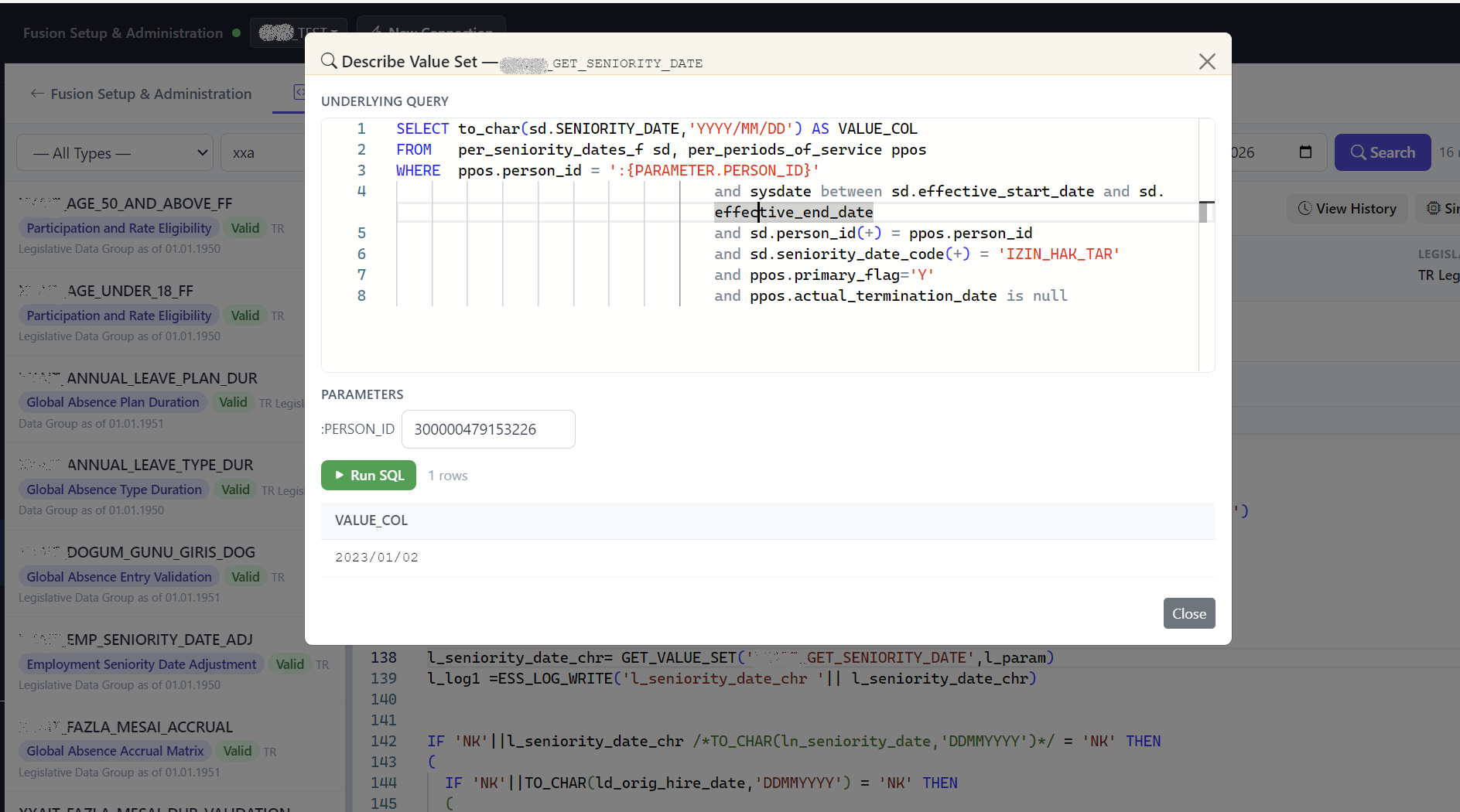Image resolution: width=1460 pixels, height=812 pixels.
Task: Select AGE_50_AND_ABOVE_FF formula row
Action: (x=155, y=225)
